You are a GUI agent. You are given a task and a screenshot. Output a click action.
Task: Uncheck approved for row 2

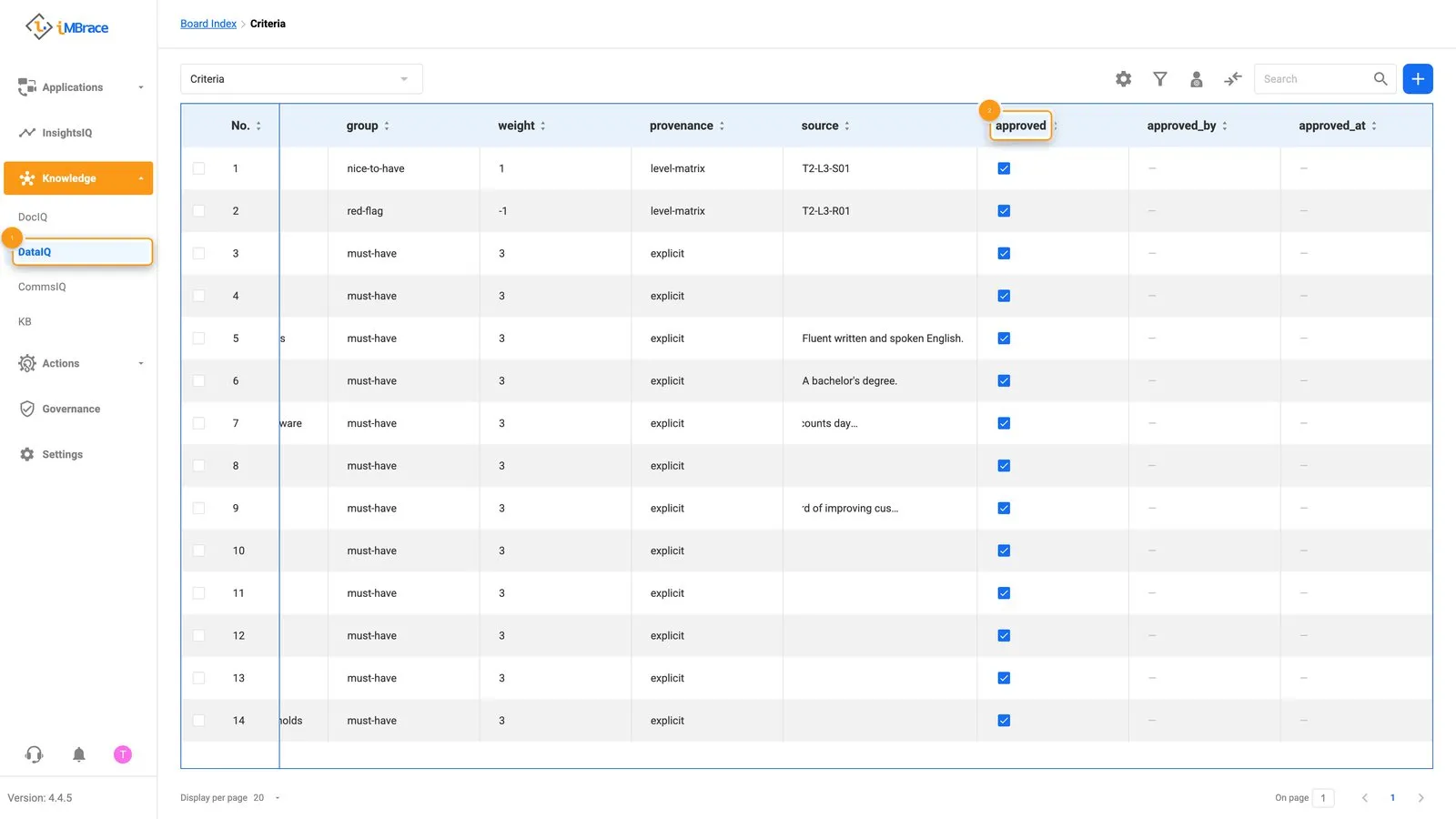[x=1004, y=211]
